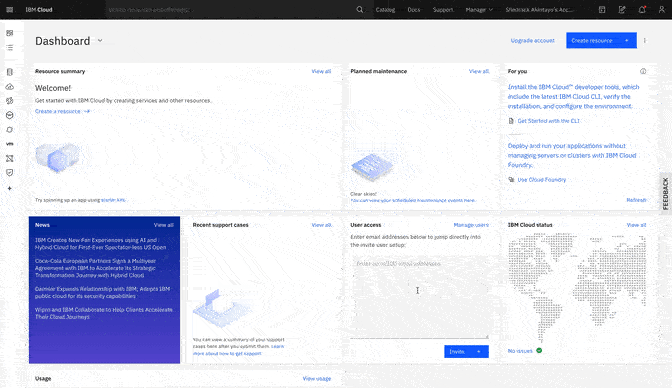Open 'Deploy and run your applications' text link
Image resolution: width=672 pixels, height=388 pixels.
pyautogui.click(x=572, y=155)
